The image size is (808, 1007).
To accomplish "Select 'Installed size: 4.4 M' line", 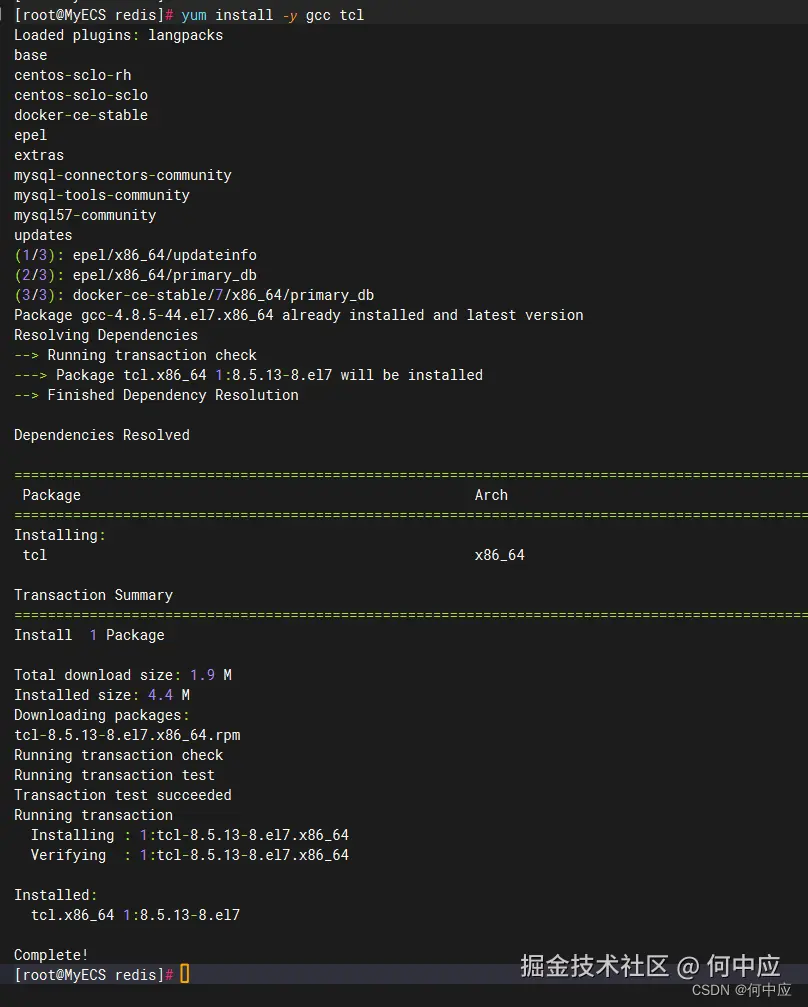I will click(x=101, y=694).
